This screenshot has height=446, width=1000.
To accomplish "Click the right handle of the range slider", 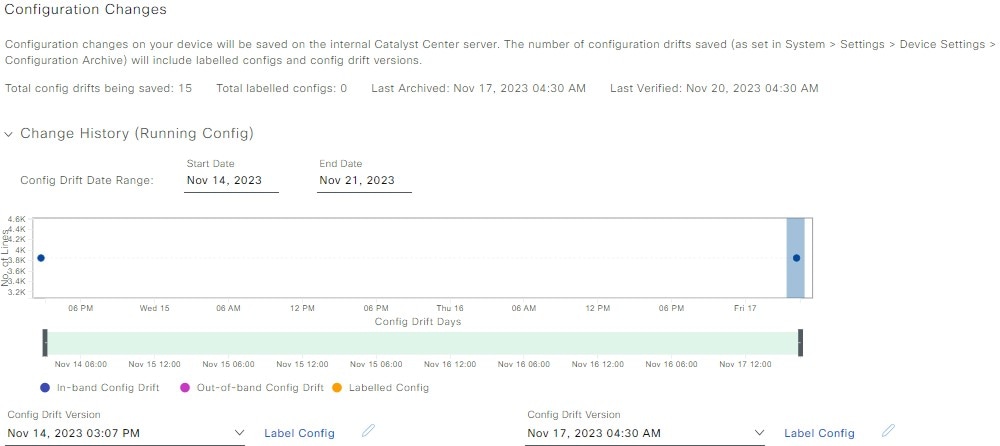I will tap(800, 343).
